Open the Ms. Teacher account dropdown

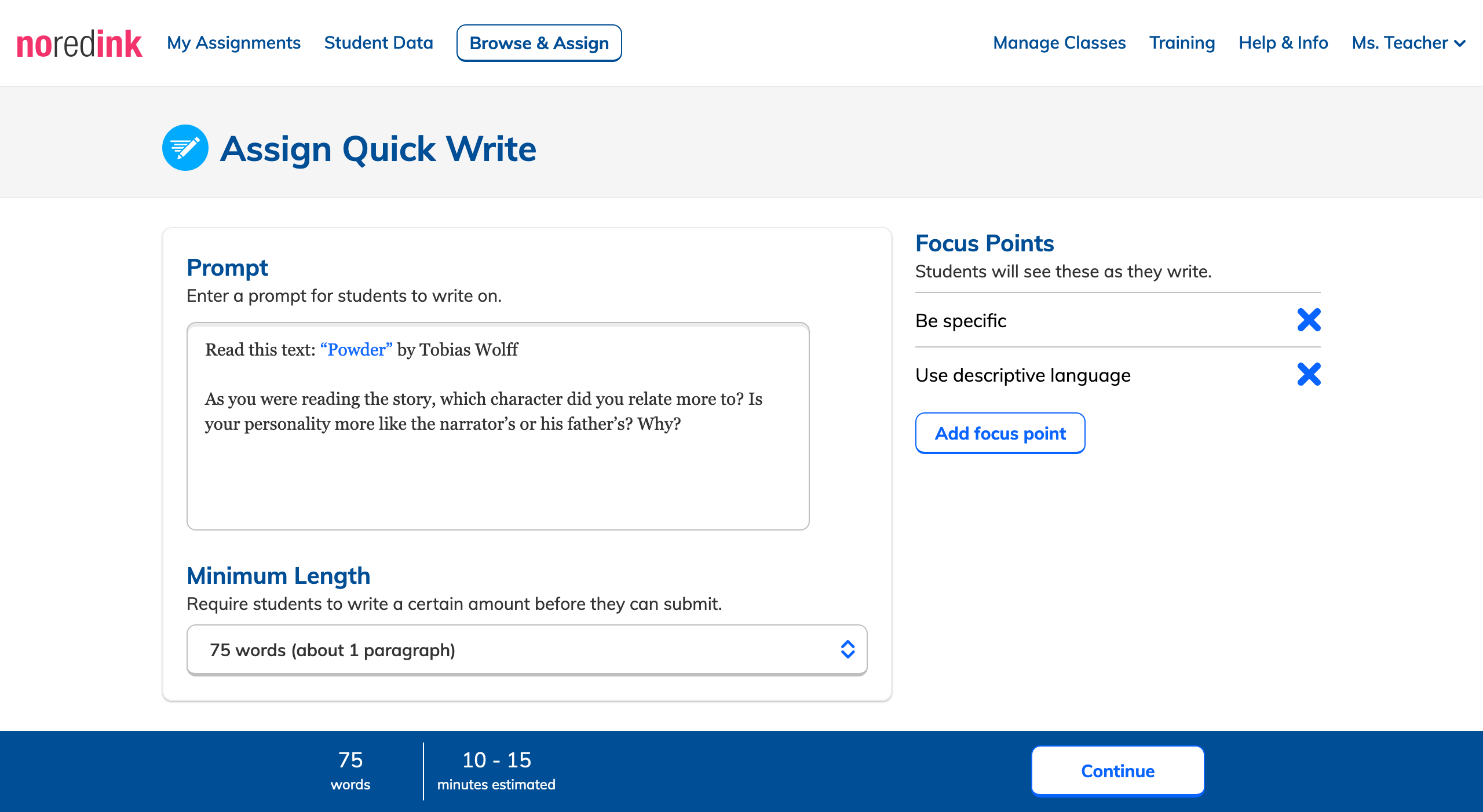coord(1400,43)
